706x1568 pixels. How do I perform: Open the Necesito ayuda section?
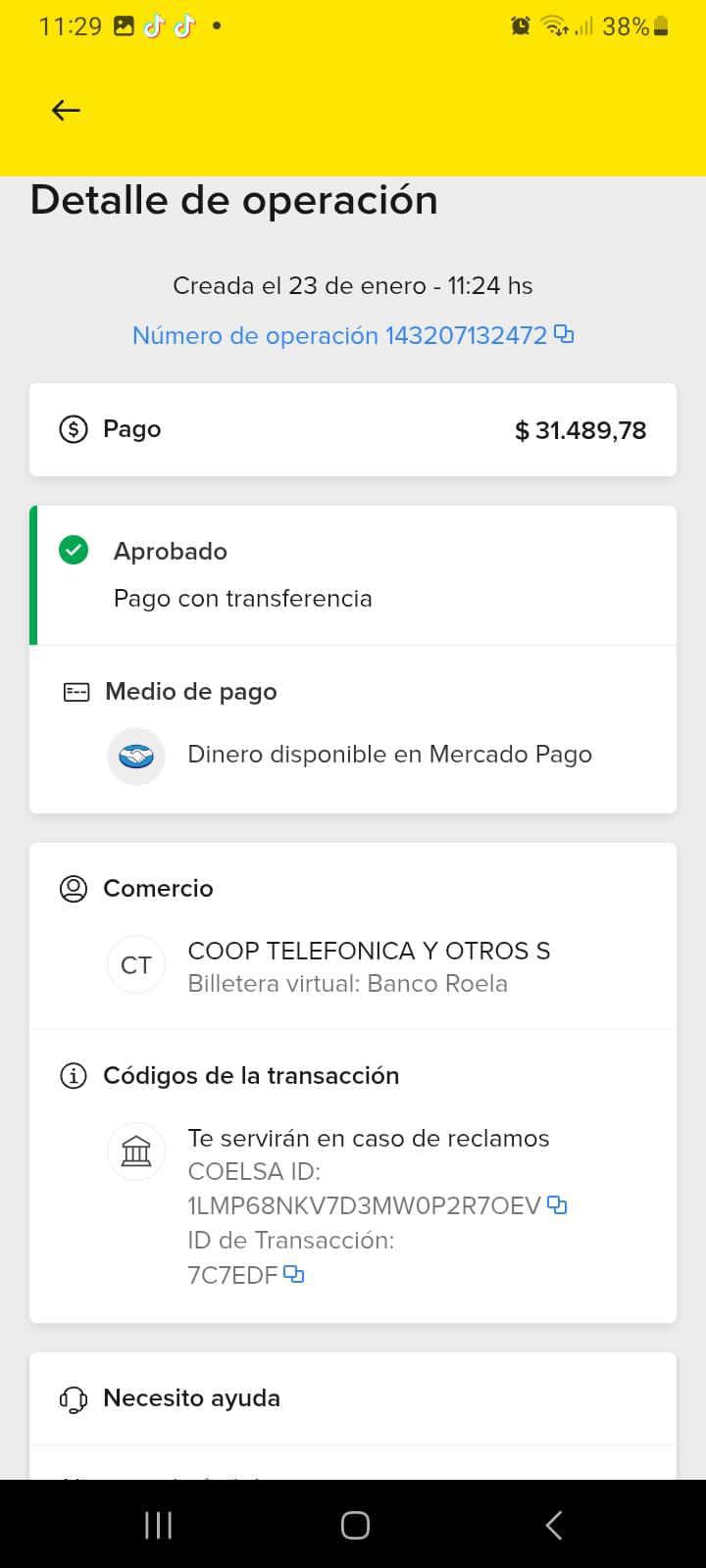[192, 1398]
